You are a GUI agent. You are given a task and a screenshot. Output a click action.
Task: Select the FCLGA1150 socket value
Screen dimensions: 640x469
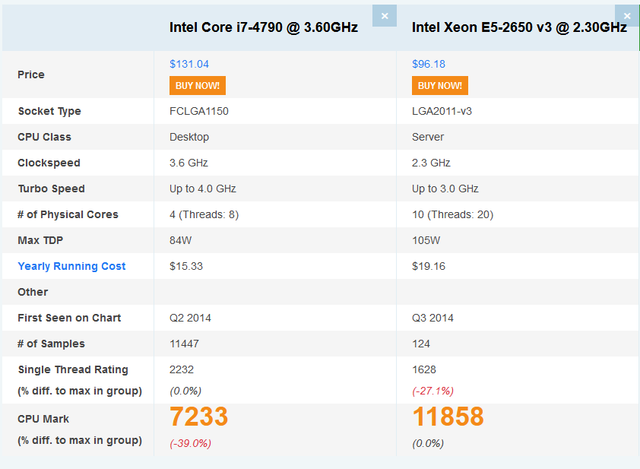coord(199,111)
